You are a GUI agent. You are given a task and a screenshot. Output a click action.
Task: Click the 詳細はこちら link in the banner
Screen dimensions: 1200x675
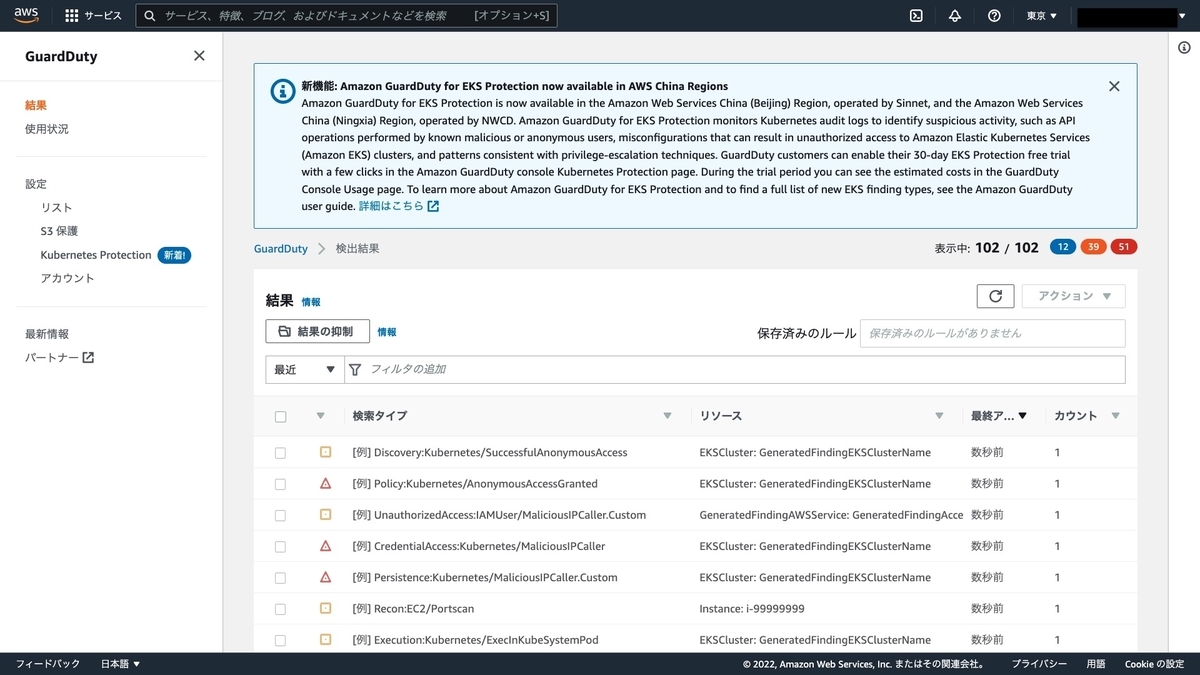click(392, 206)
